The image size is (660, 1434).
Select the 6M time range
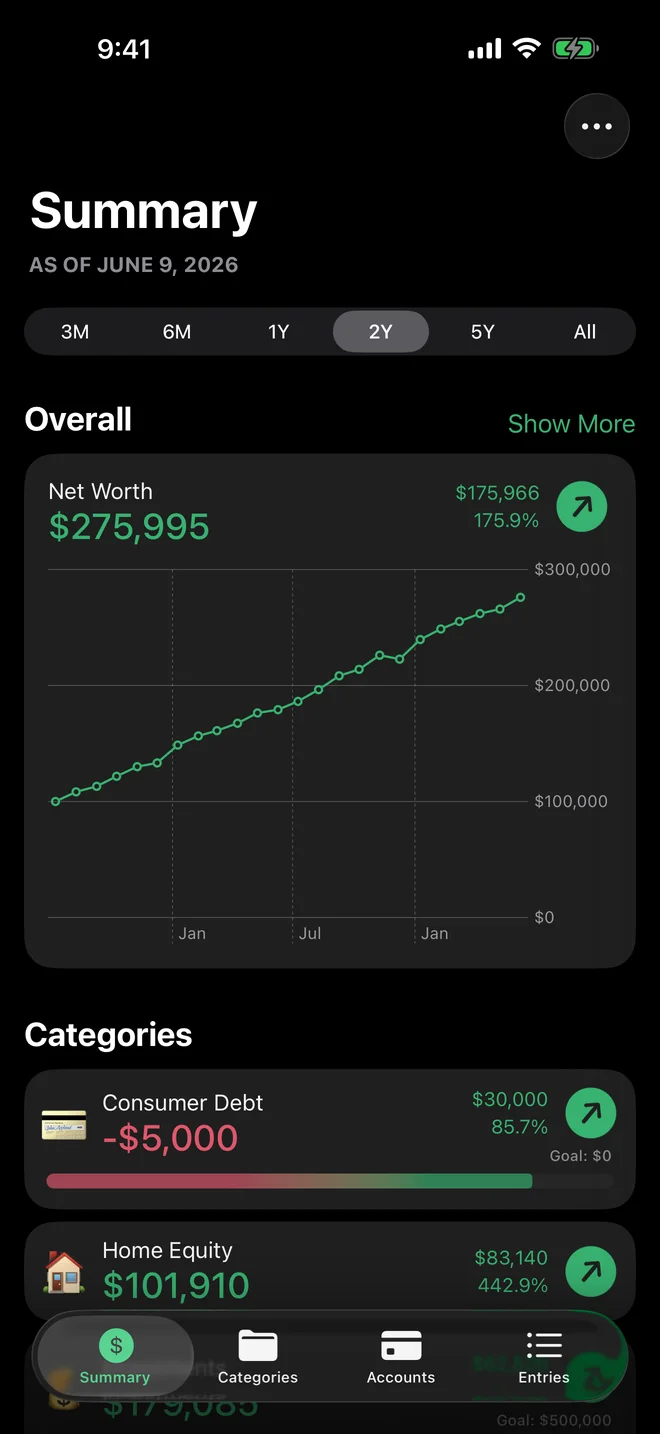[x=177, y=332]
